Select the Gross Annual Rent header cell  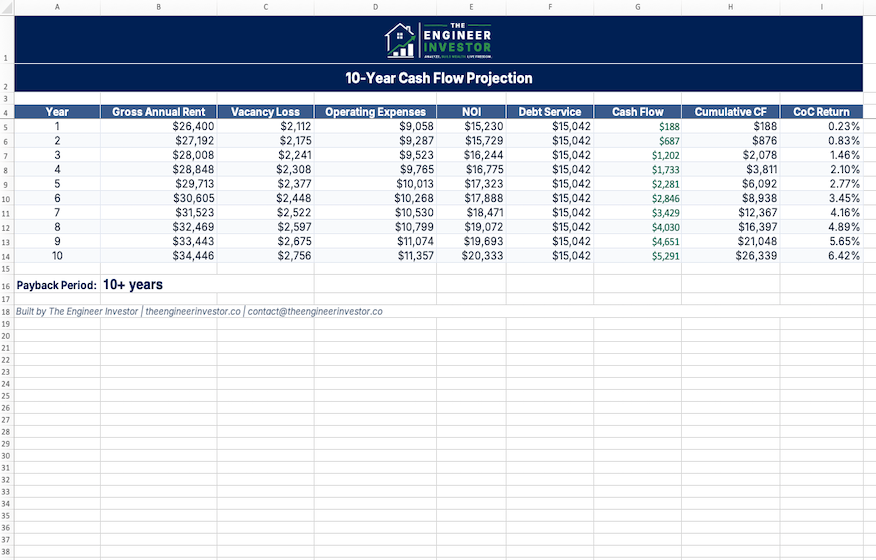tap(159, 112)
